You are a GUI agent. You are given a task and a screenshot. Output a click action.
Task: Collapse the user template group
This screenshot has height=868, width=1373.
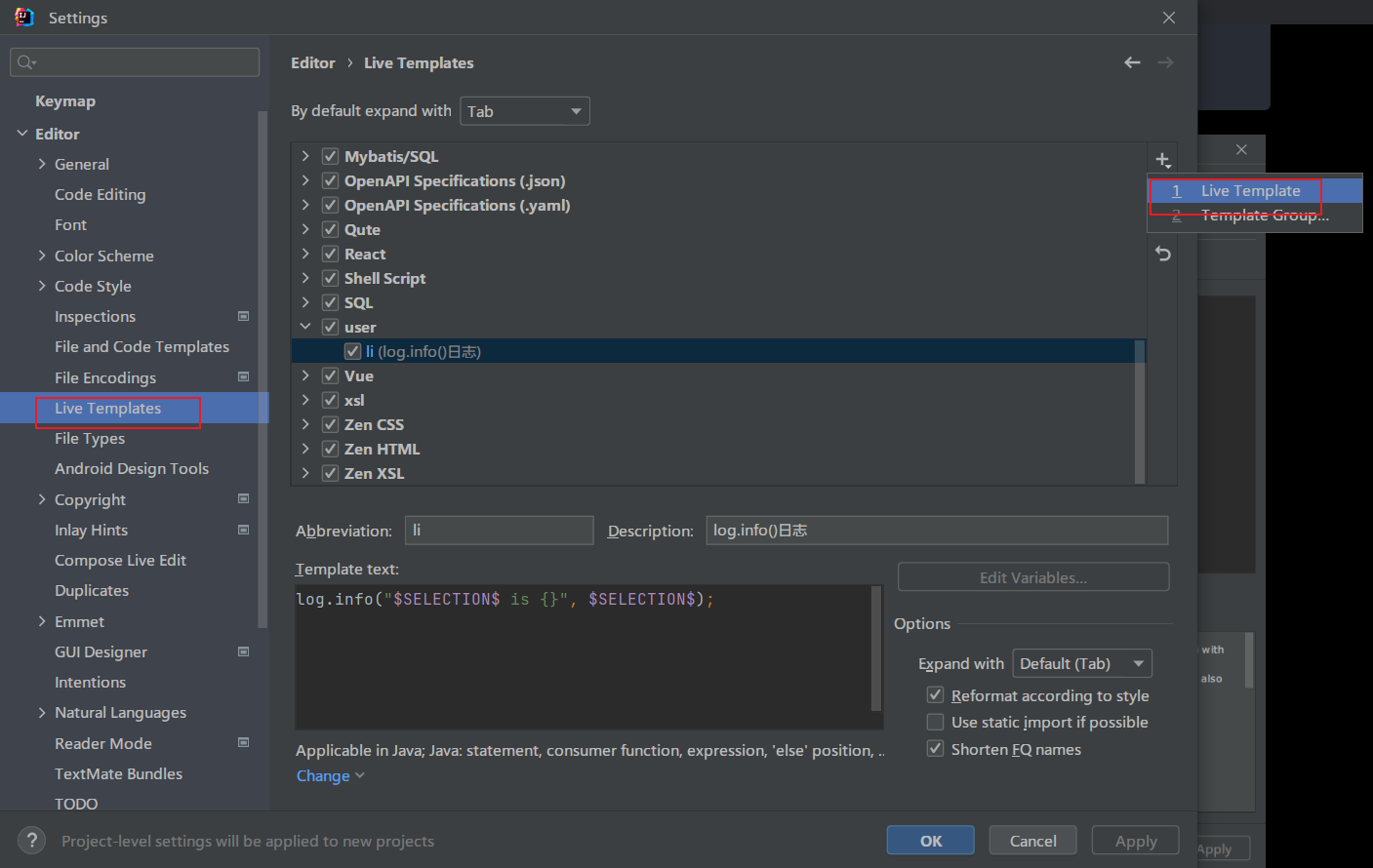[305, 327]
